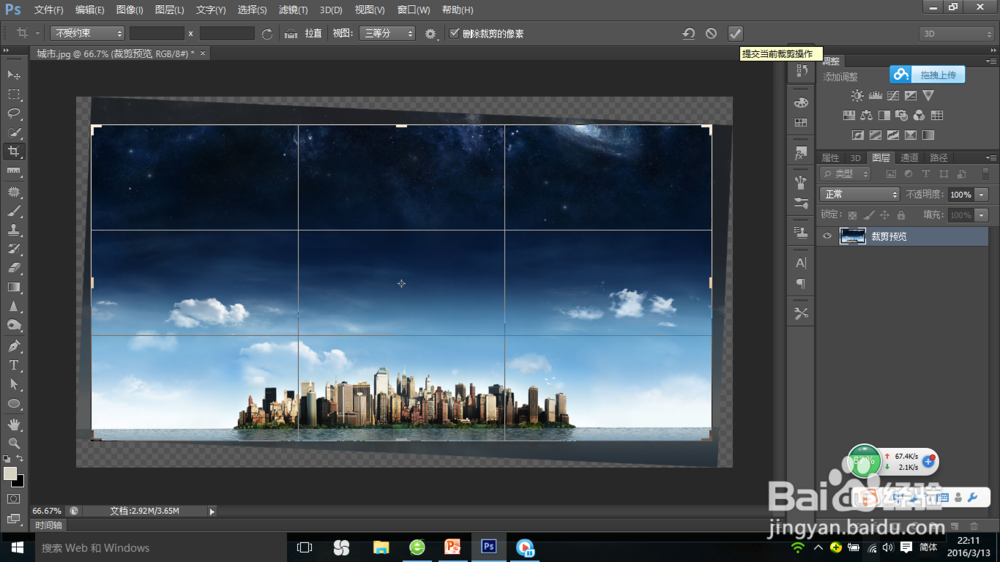Toggle pixel layer filter icon
The image size is (1000, 562).
891,174
